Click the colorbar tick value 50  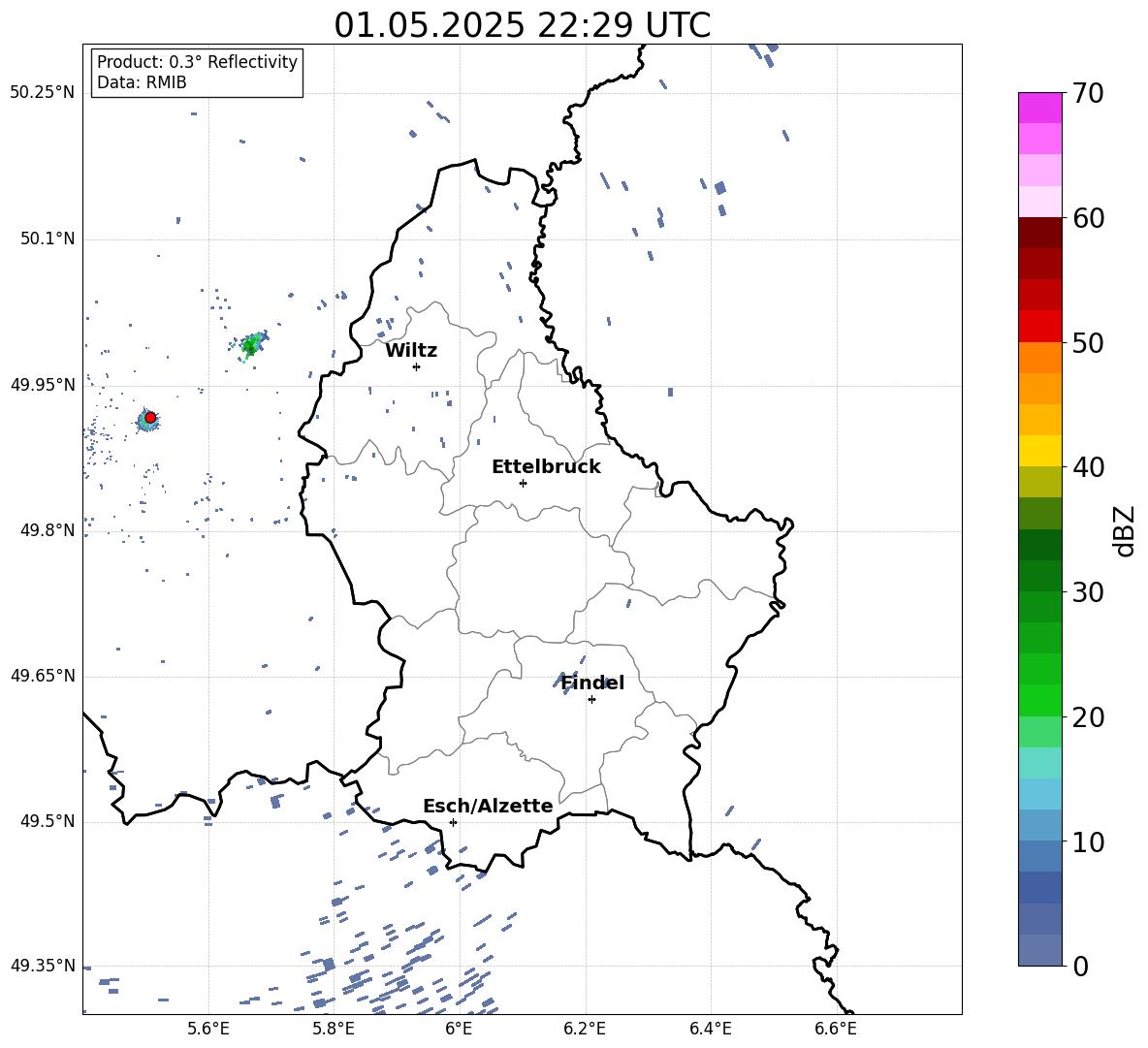(1088, 343)
